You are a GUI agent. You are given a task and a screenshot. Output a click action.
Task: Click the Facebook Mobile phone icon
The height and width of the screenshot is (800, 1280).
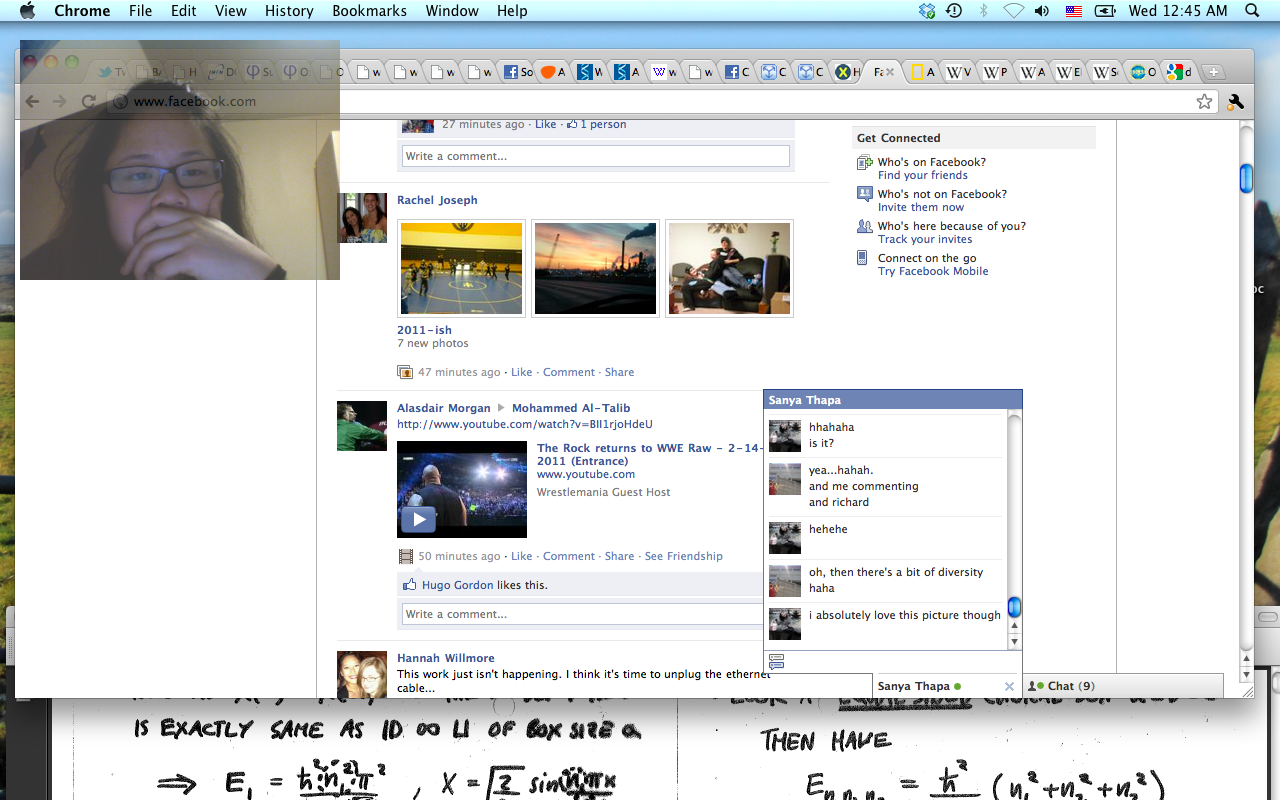[x=863, y=258]
